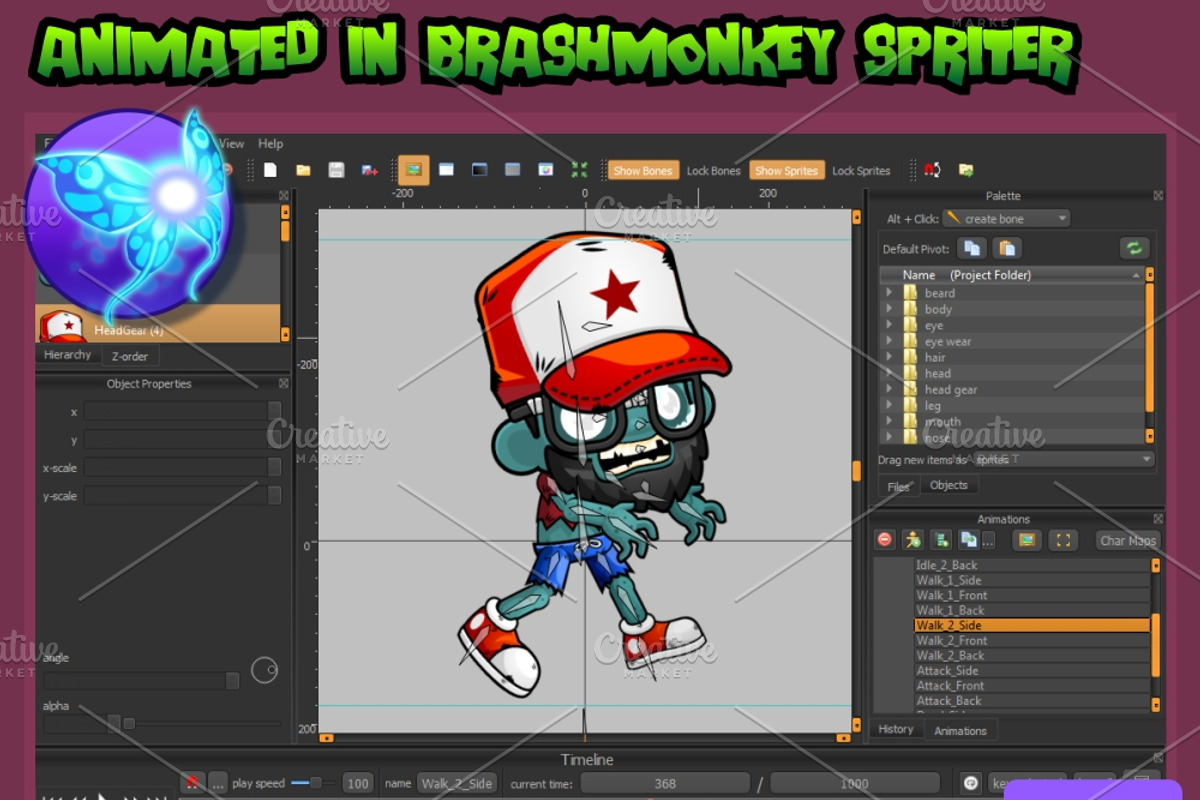Click the clone animation icon in Animations panel

coord(968,540)
